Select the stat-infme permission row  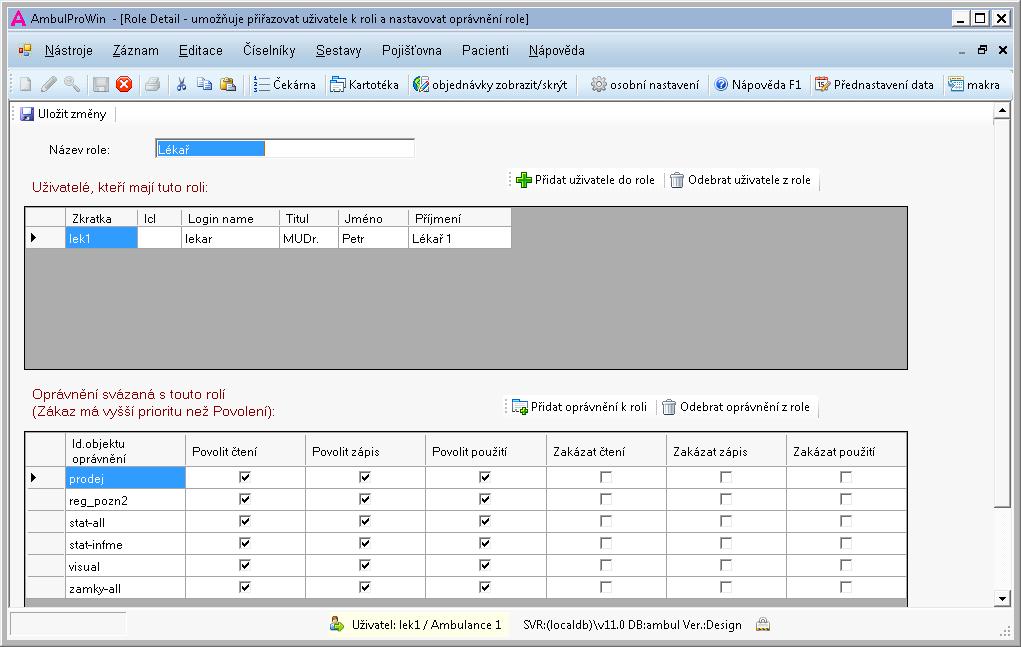pos(466,544)
